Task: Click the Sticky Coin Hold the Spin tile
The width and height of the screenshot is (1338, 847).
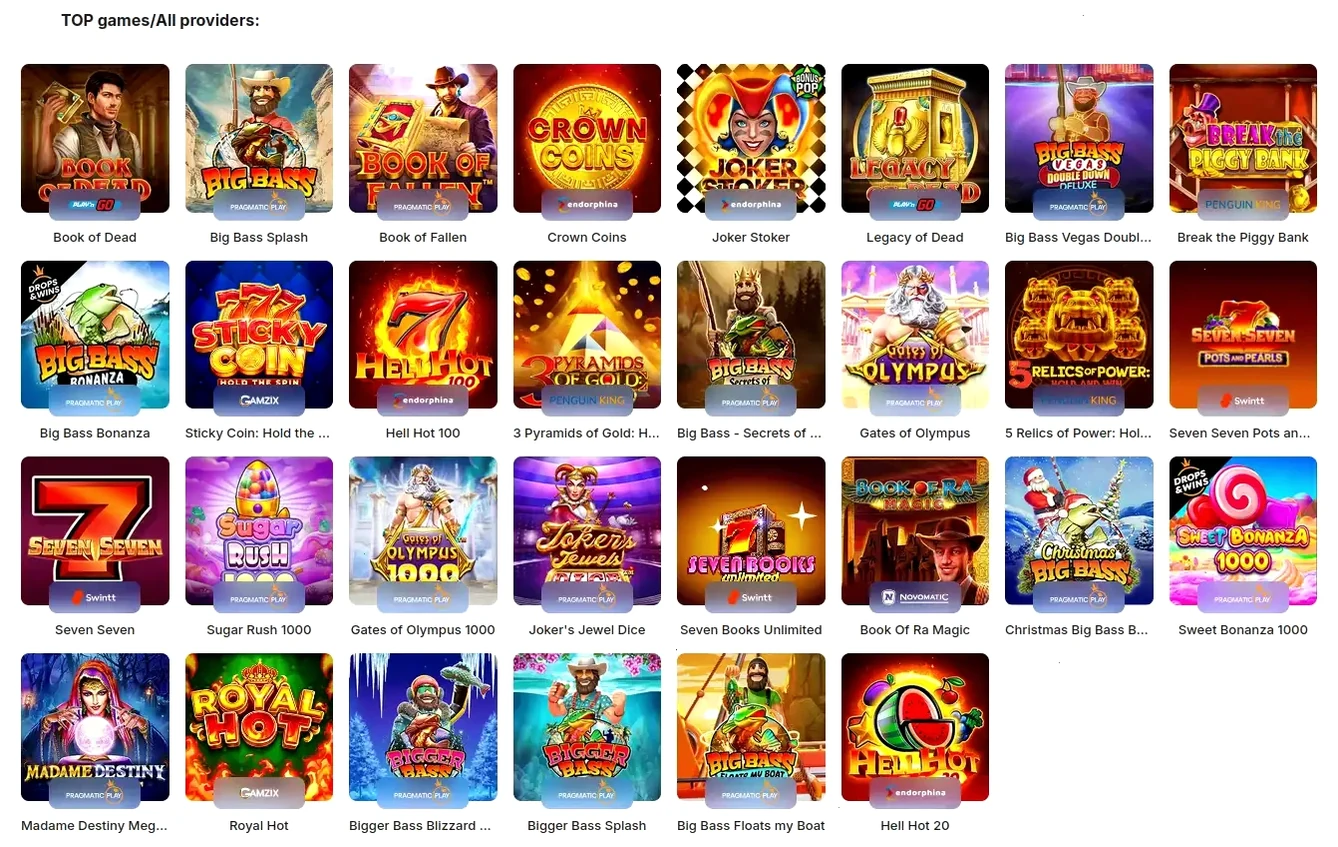Action: (259, 335)
